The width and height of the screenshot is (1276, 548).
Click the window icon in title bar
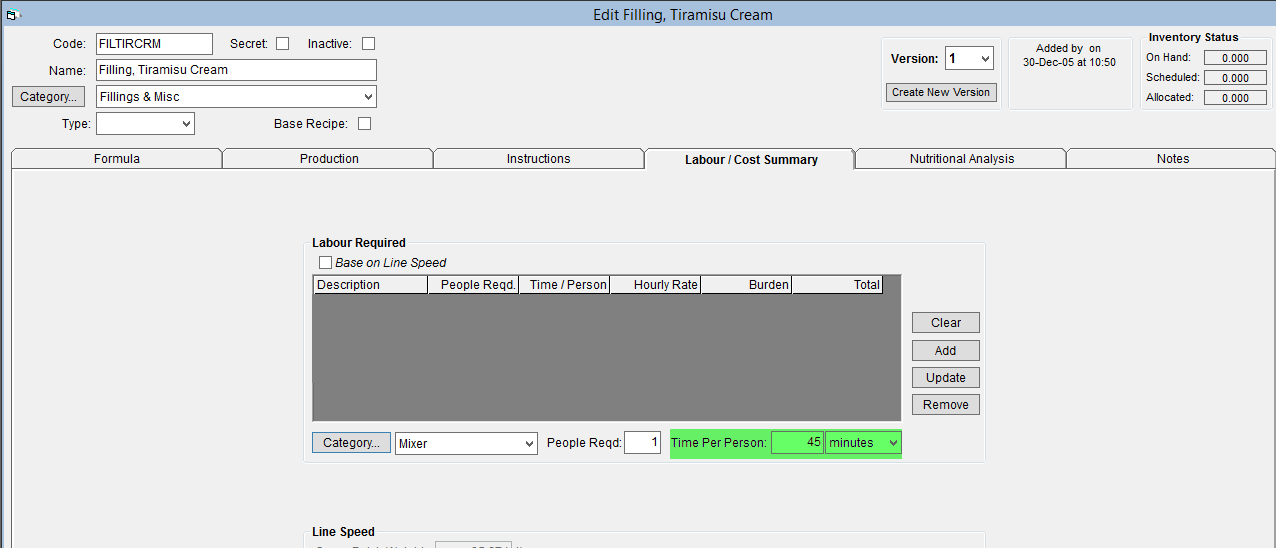[x=12, y=14]
